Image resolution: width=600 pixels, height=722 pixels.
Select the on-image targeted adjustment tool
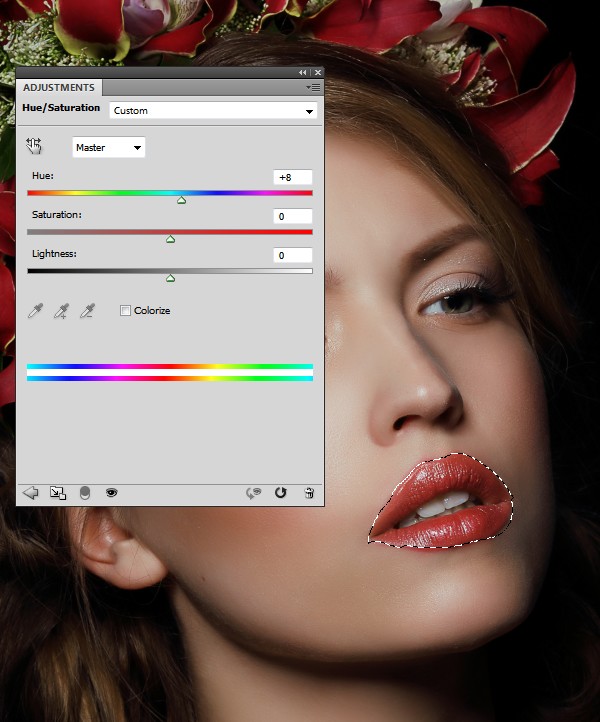[x=35, y=147]
